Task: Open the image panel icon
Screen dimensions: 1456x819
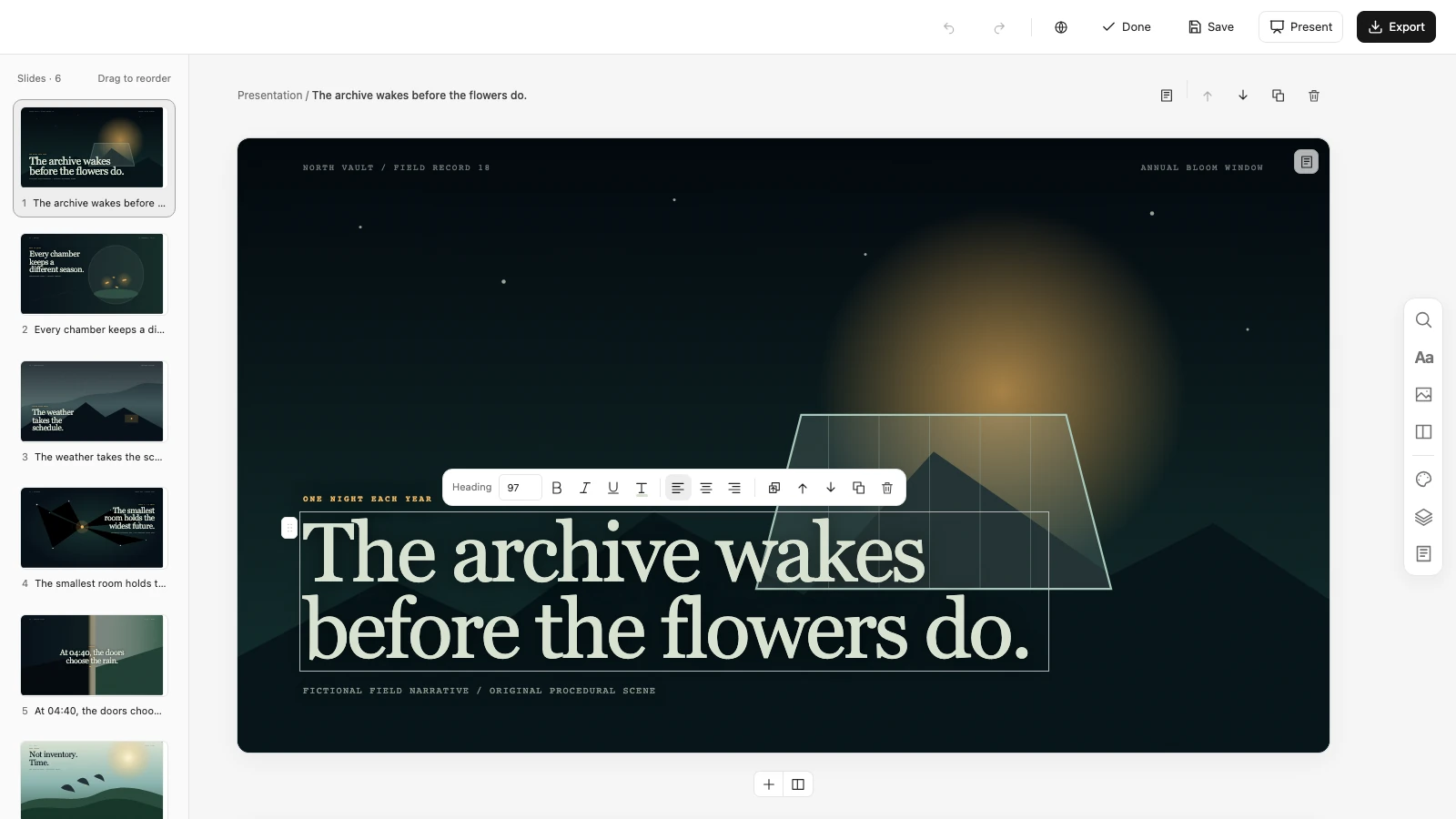Action: coord(1424,395)
